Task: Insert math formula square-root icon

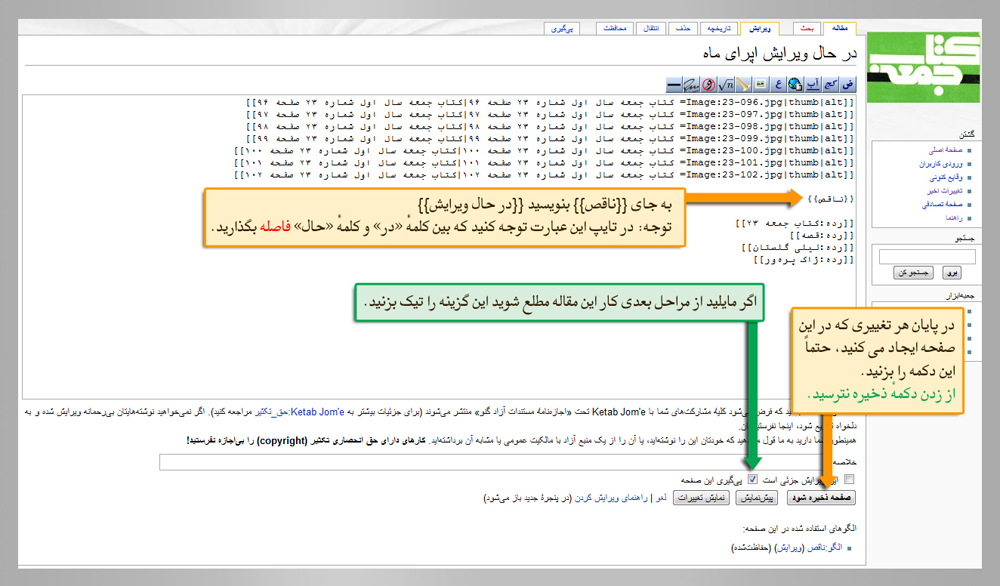Action: coord(726,84)
